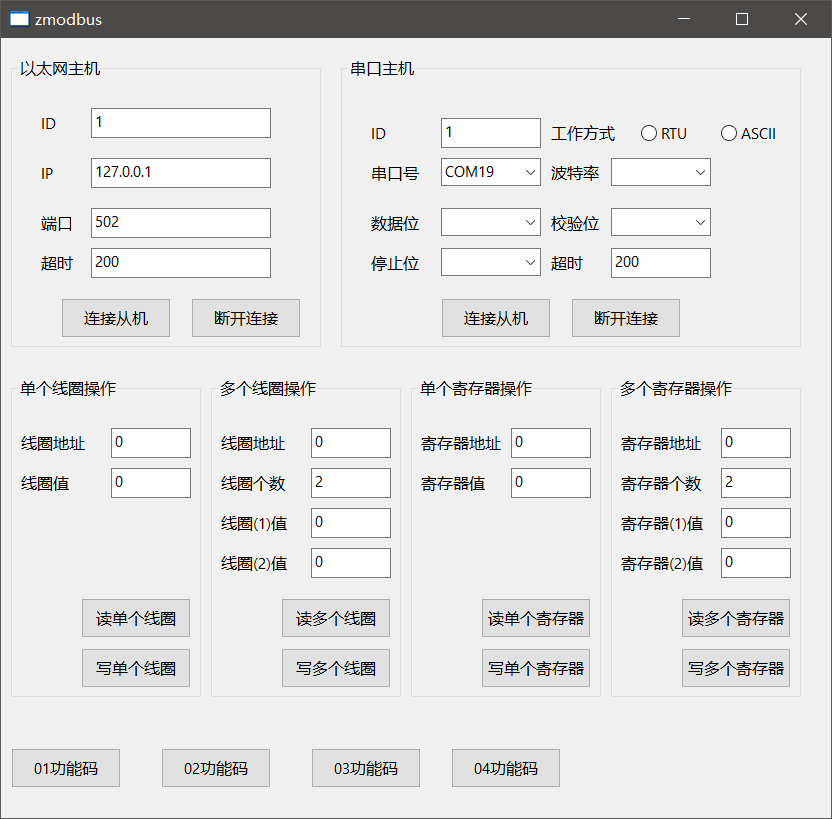Focus the IP field showing 127.0.0.1
Screen dimensions: 832x819
181,173
